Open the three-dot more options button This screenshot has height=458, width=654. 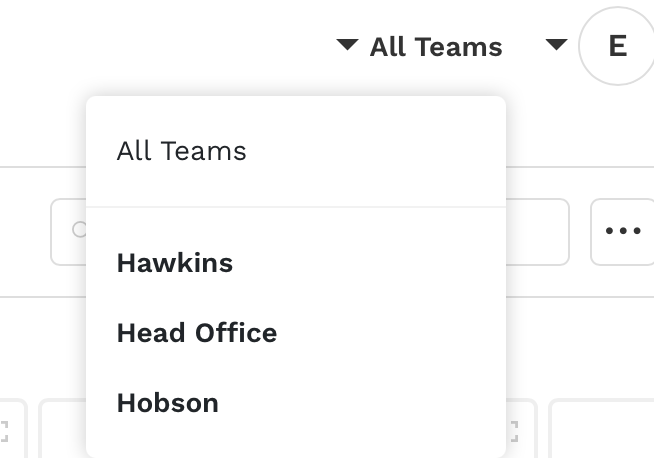622,232
